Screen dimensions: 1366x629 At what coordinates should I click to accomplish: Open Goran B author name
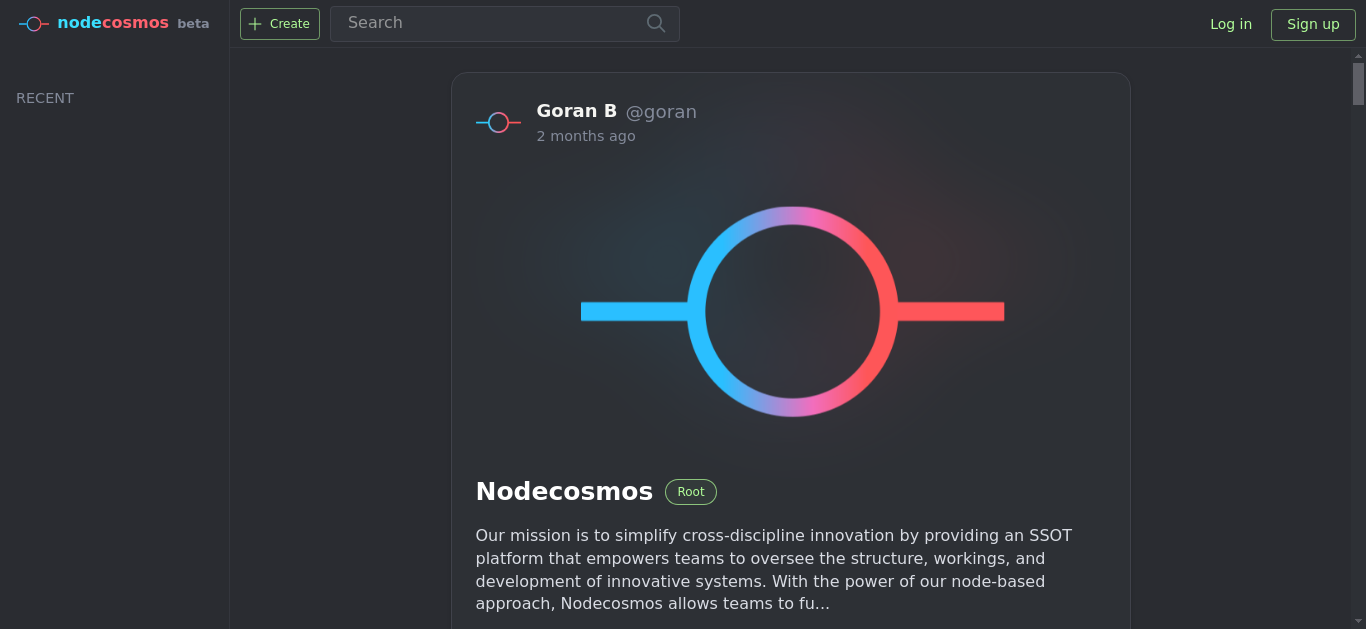click(x=577, y=111)
